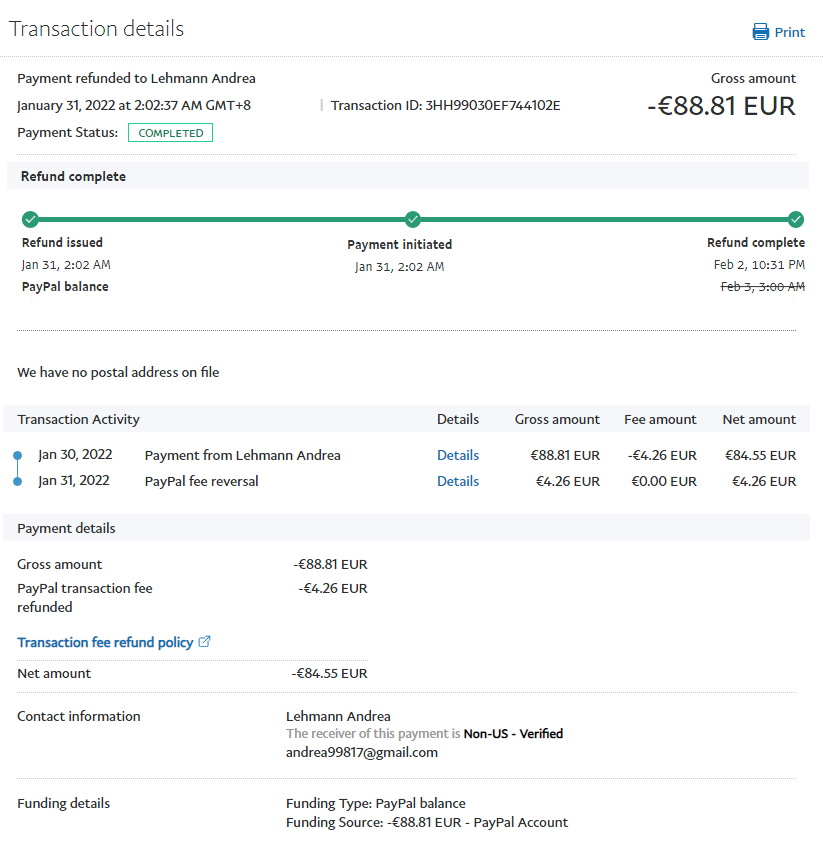This screenshot has height=845, width=823.
Task: Click the Refund issued checkmark icon
Action: [x=30, y=219]
